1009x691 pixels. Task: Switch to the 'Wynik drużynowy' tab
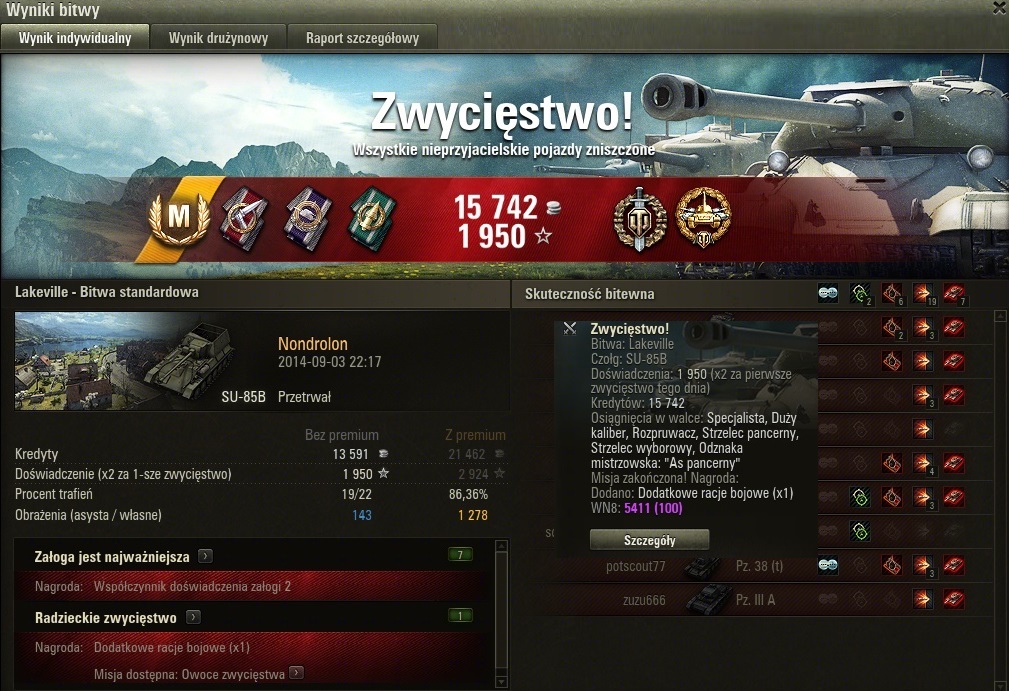coord(218,37)
